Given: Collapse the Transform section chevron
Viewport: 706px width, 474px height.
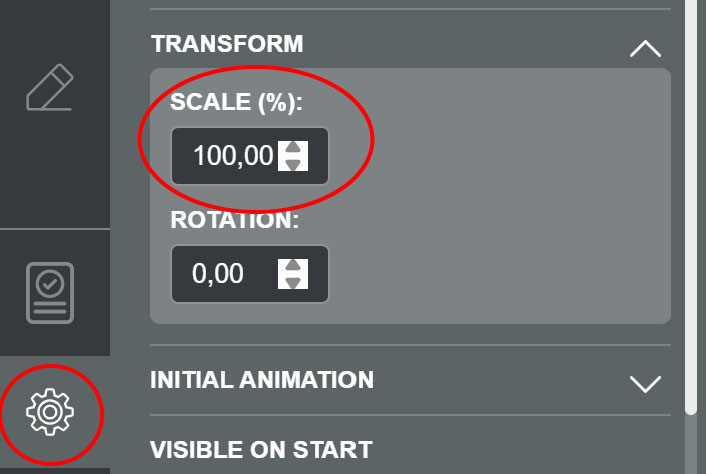Looking at the screenshot, I should (646, 48).
